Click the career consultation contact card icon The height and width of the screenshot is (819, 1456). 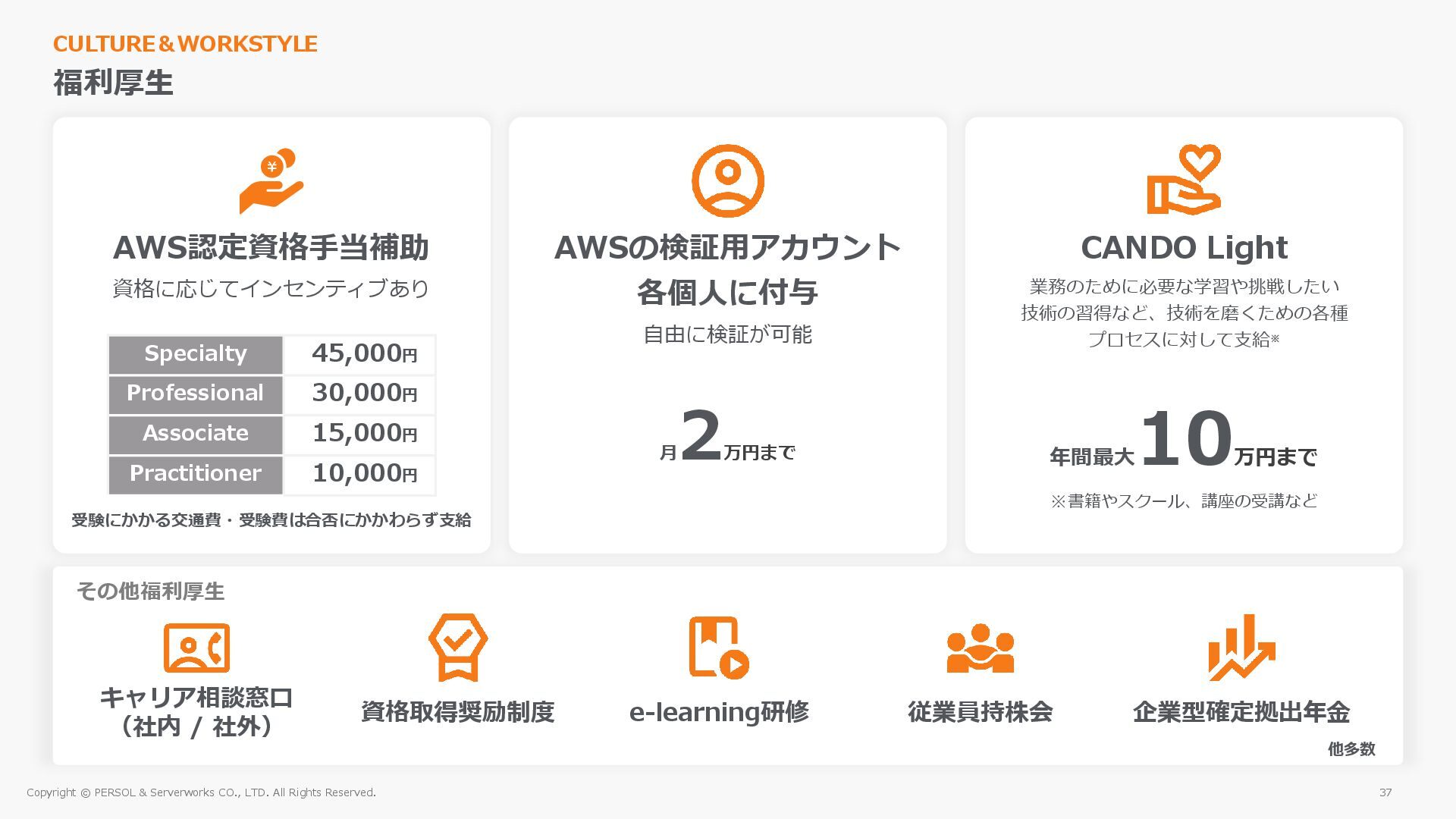[x=196, y=647]
